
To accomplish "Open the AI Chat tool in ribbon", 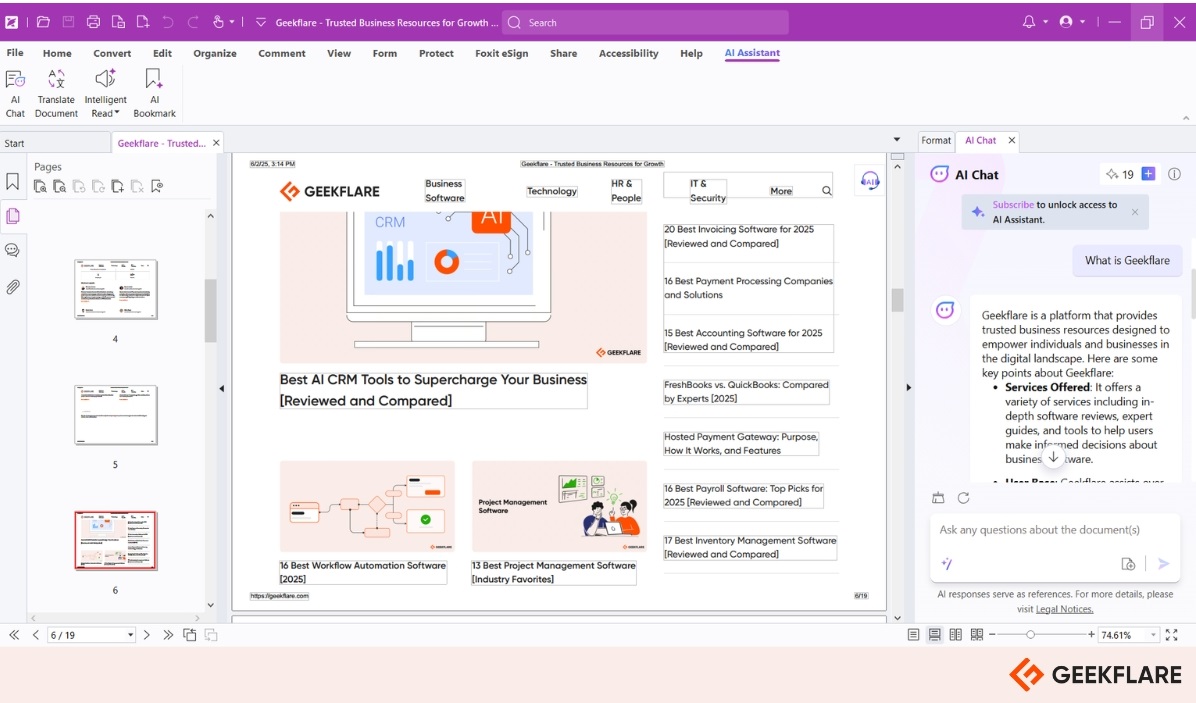I will coord(15,93).
